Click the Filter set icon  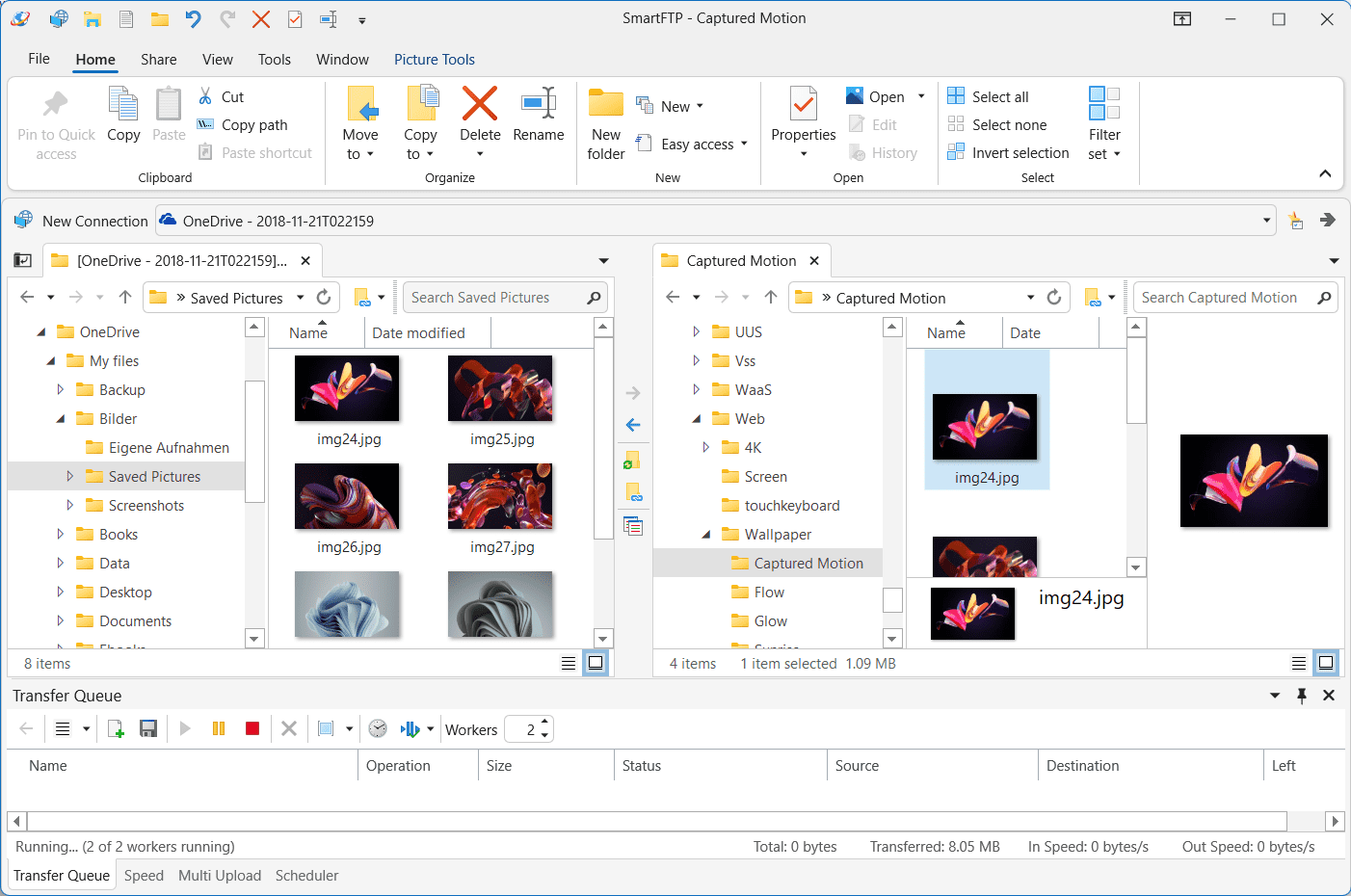pos(1104,103)
